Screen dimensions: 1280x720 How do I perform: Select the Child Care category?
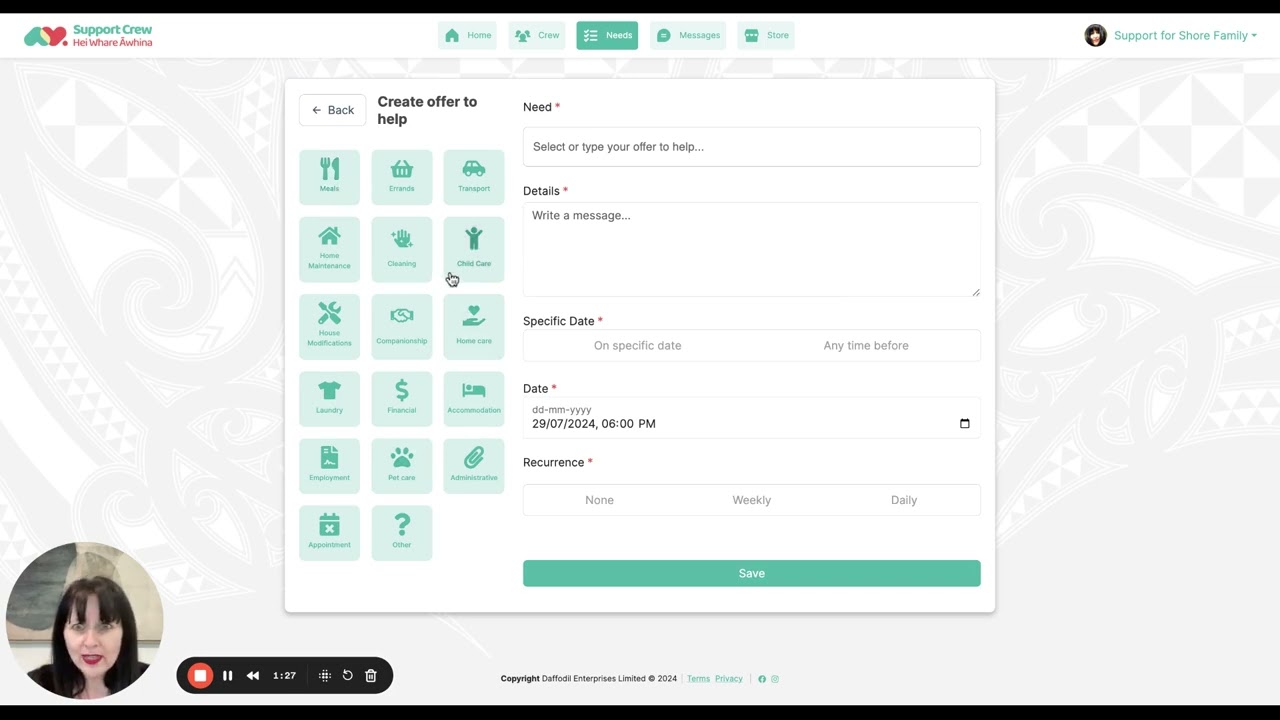tap(474, 249)
